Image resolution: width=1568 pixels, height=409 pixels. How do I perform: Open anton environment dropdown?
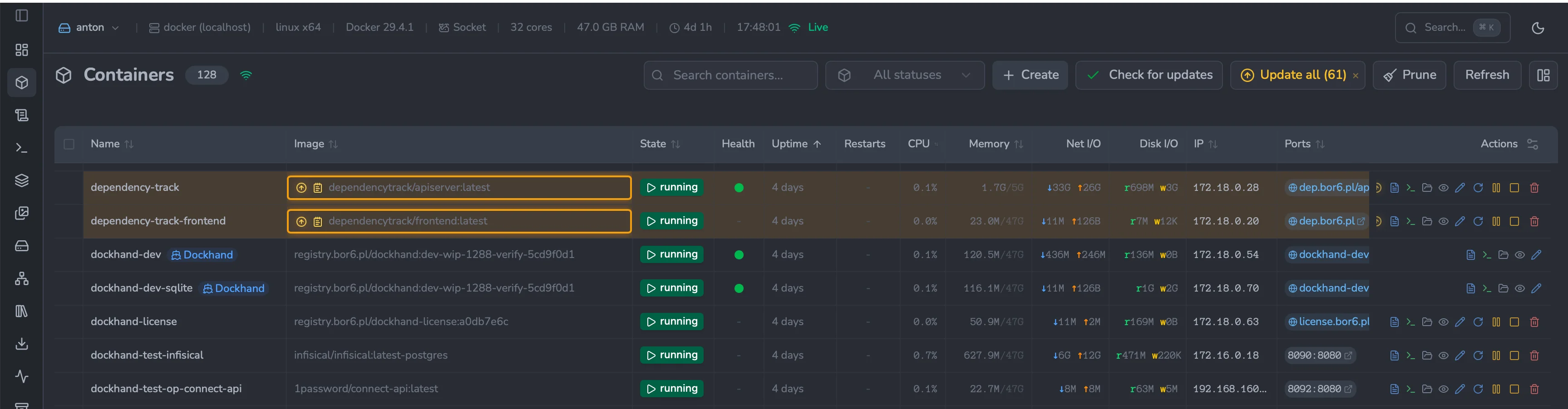click(x=89, y=27)
